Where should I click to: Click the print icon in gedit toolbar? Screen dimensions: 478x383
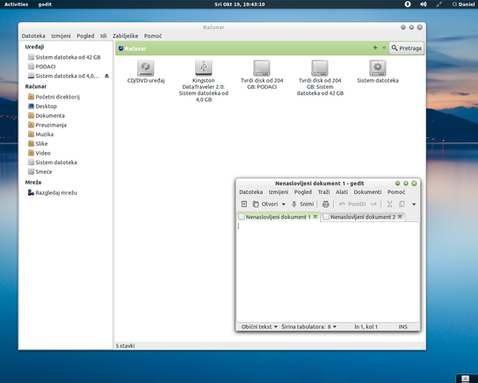coord(326,204)
